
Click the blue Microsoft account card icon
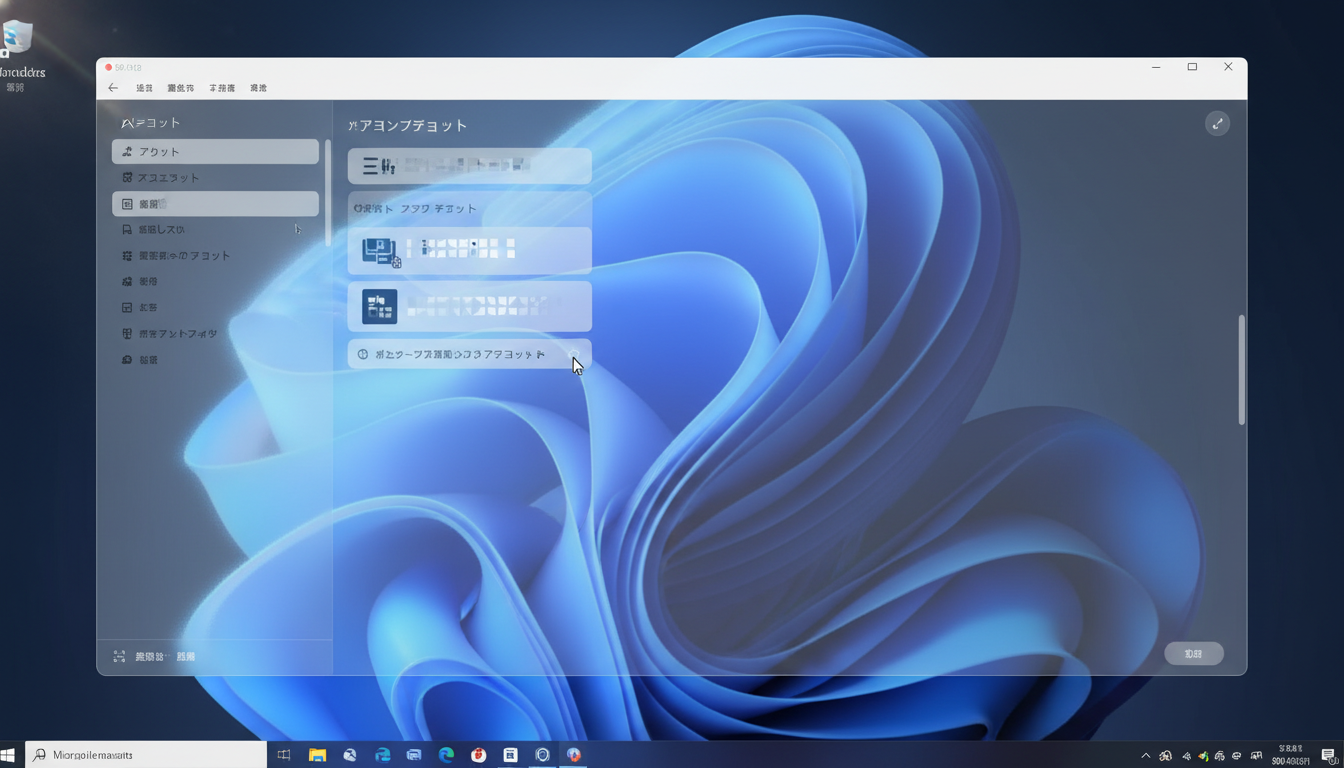380,251
